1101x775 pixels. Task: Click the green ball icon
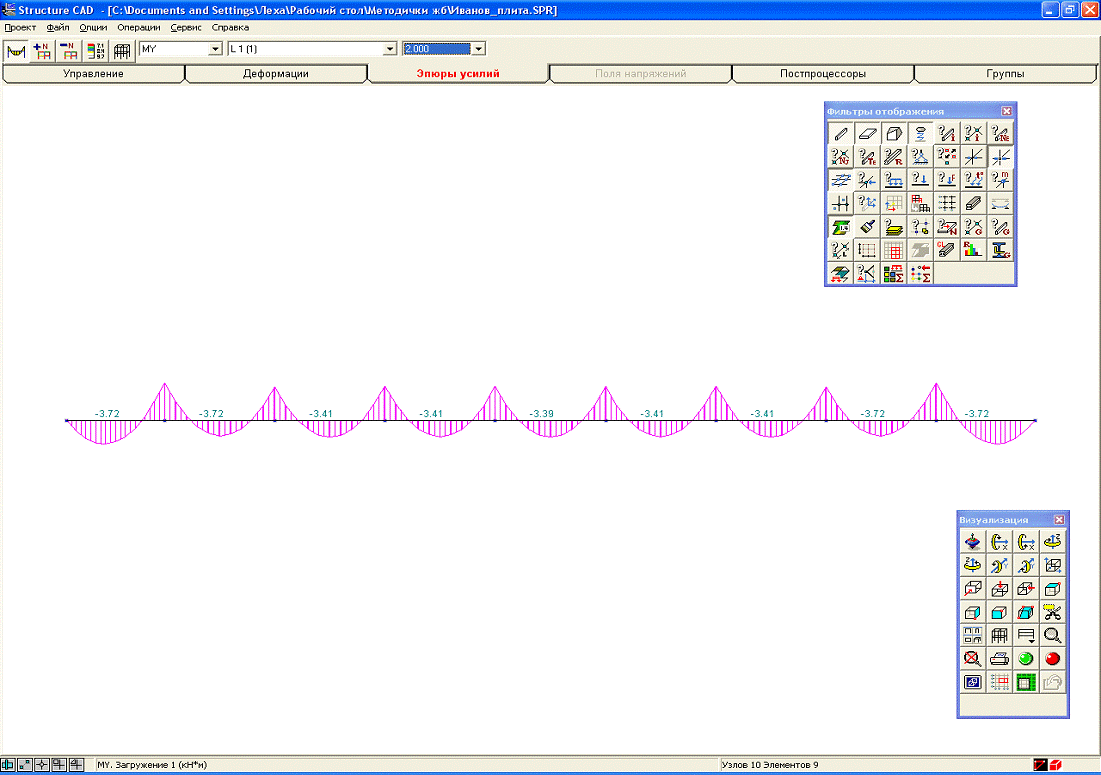pyautogui.click(x=1025, y=659)
